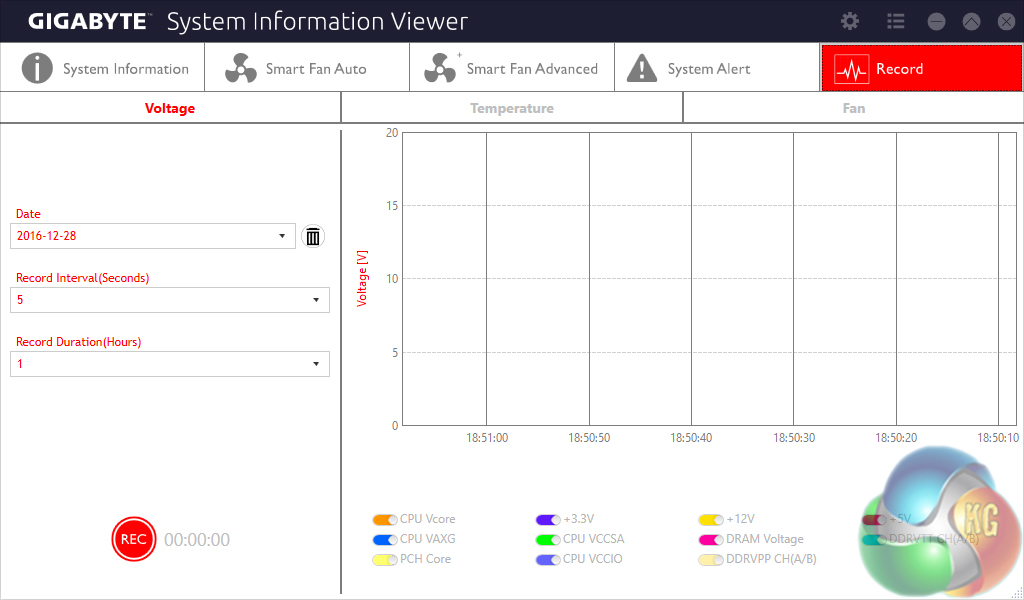Open the settings gear icon
This screenshot has height=600, width=1024.
[x=850, y=21]
